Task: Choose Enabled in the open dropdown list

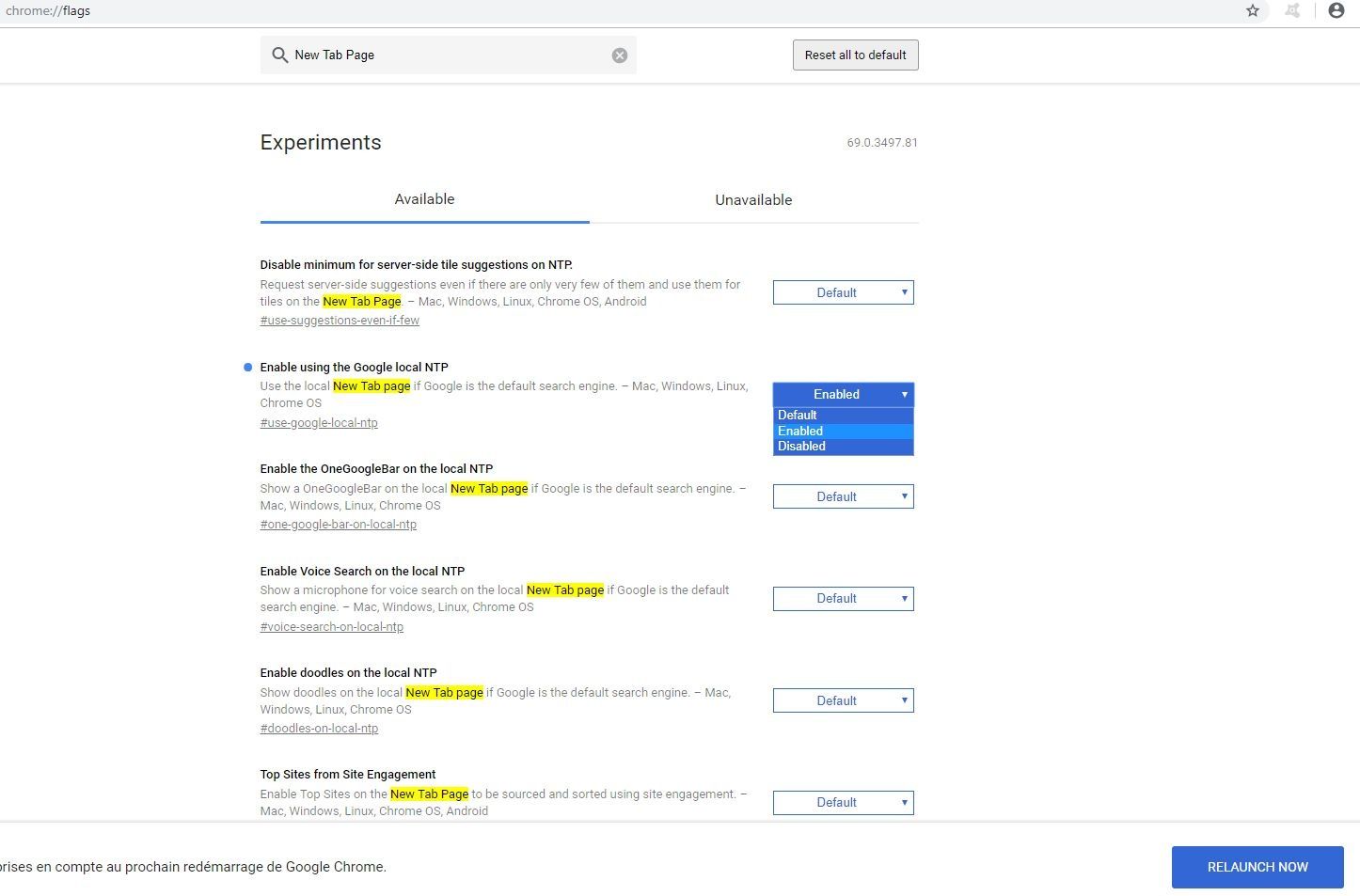Action: tap(843, 431)
